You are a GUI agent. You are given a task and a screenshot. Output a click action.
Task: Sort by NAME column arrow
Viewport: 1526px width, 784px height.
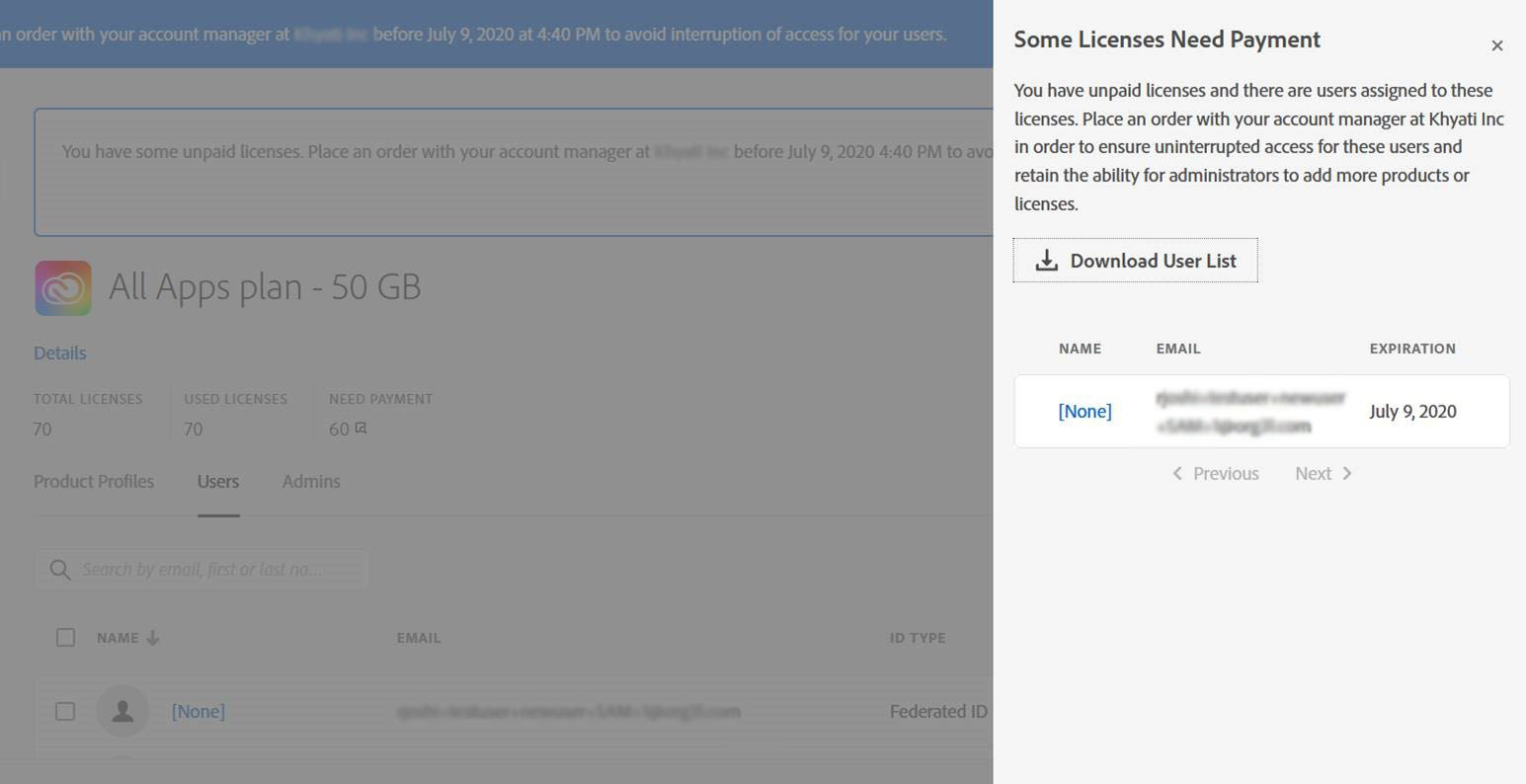pos(152,638)
